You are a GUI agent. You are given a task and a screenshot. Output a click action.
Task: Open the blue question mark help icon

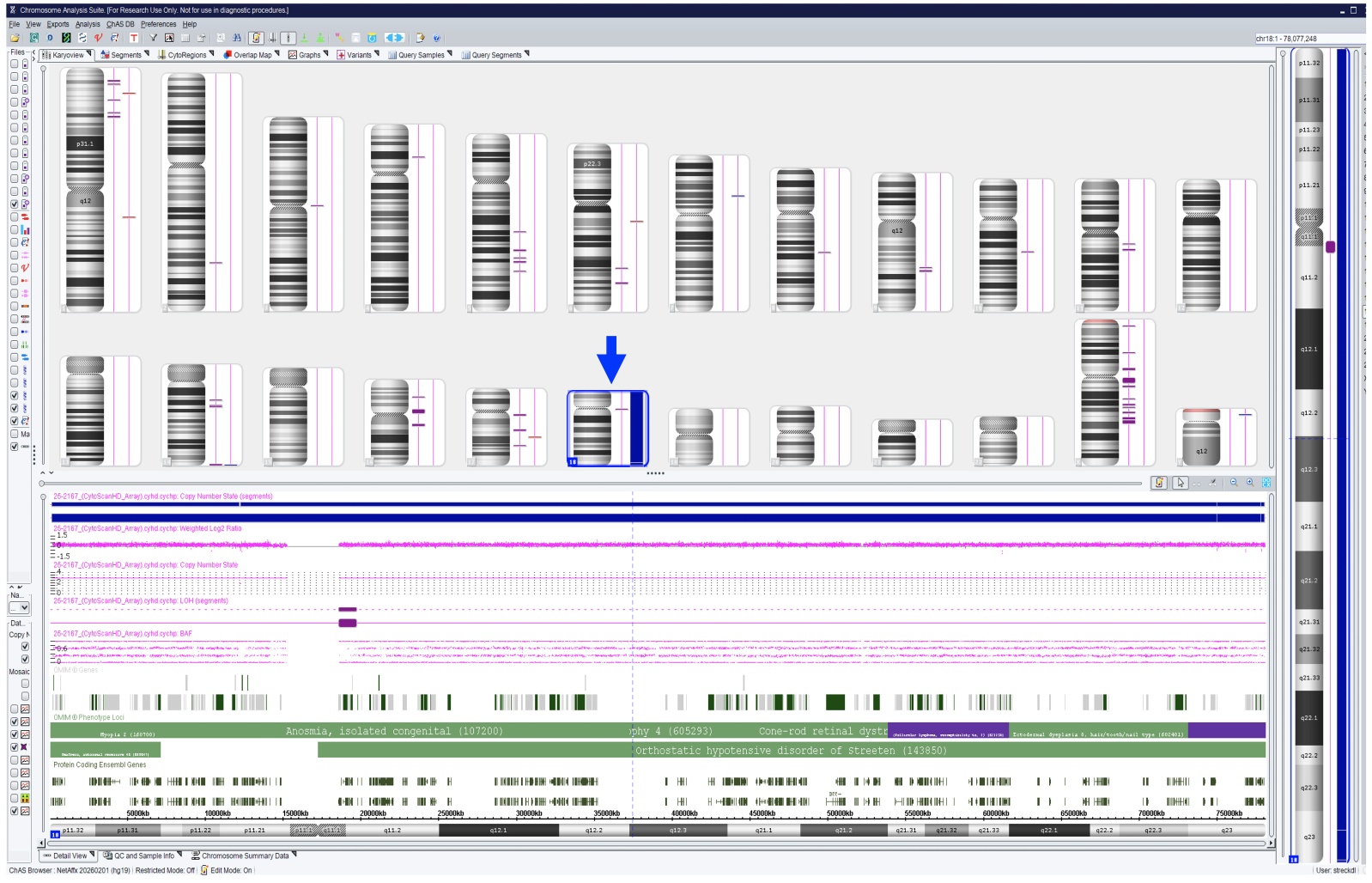click(x=437, y=38)
